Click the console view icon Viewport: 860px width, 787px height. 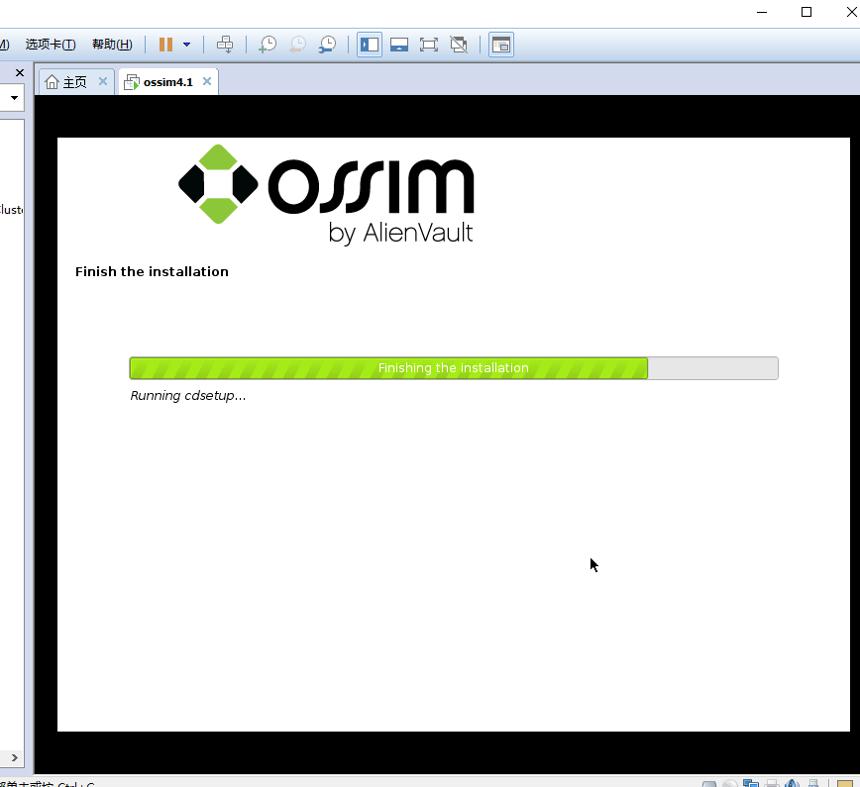point(501,44)
